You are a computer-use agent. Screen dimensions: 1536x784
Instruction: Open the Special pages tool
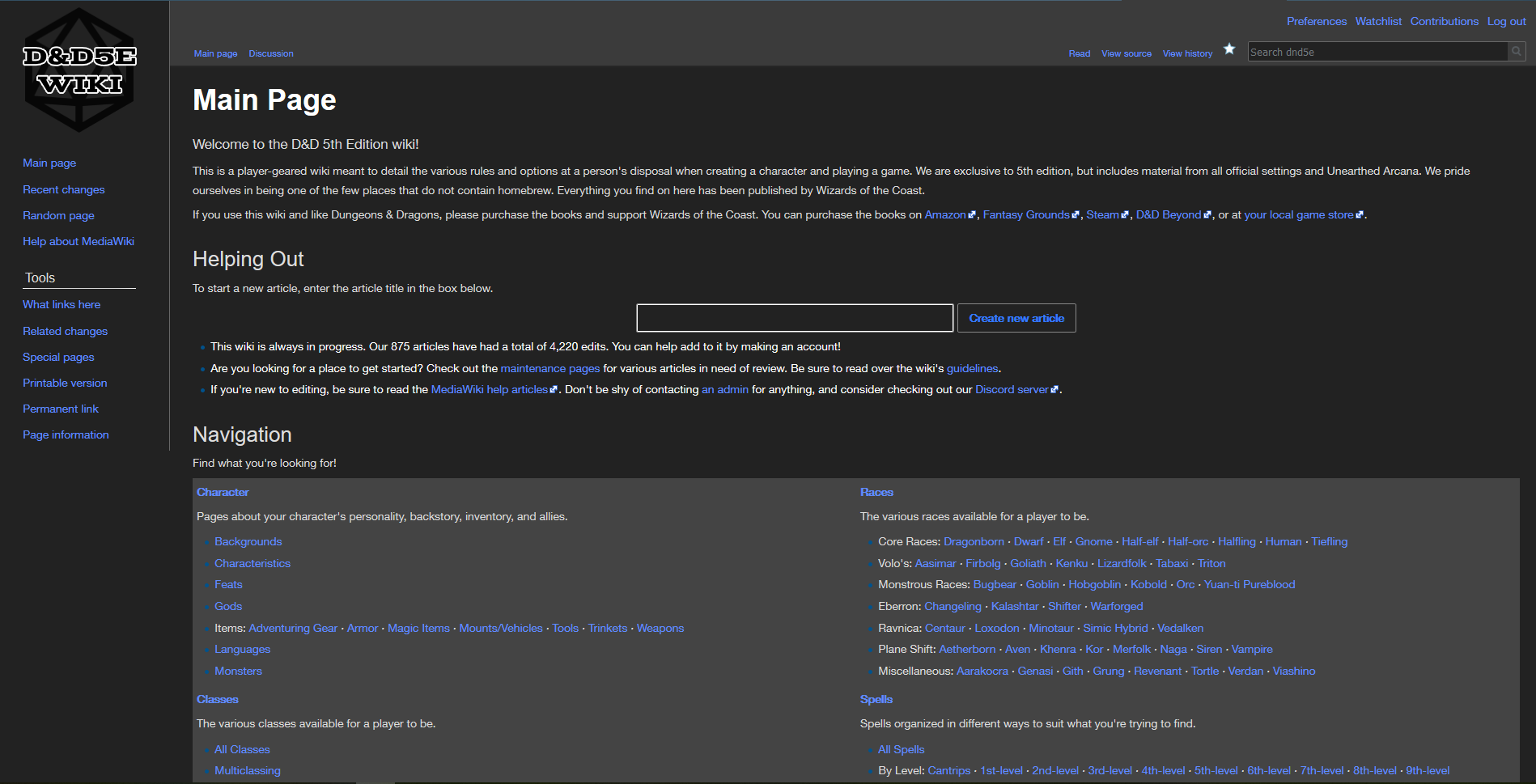pyautogui.click(x=58, y=357)
